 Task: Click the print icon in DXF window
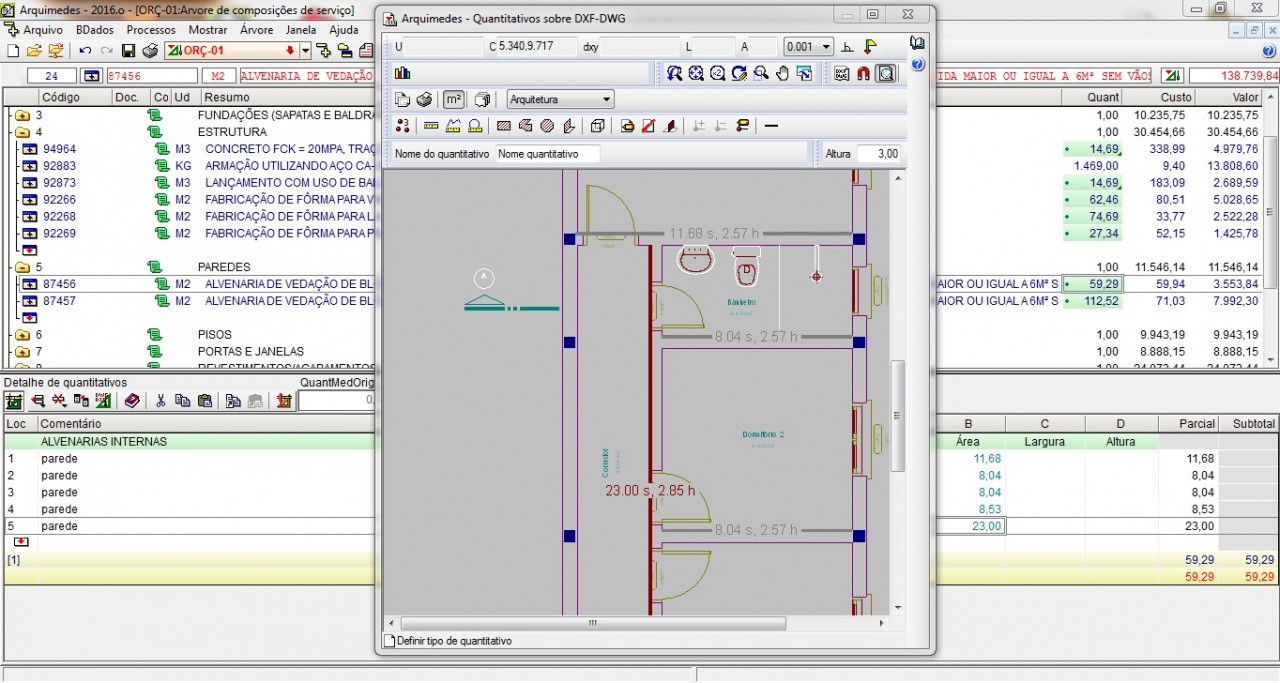[424, 99]
